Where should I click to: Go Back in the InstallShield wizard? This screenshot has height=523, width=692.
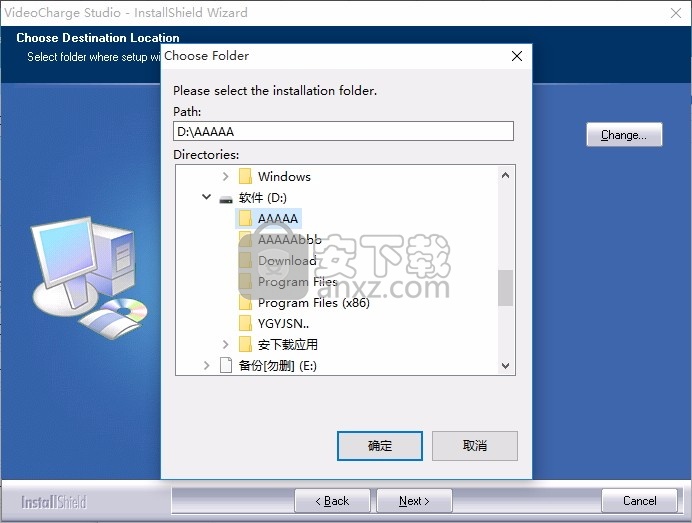pyautogui.click(x=332, y=501)
